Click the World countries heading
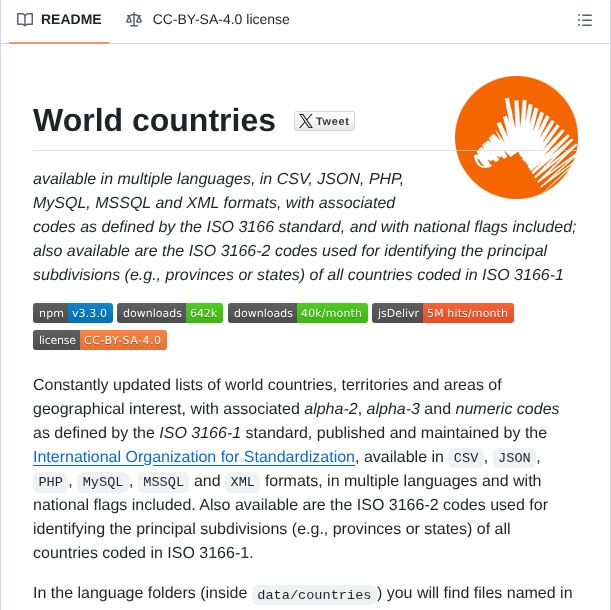The height and width of the screenshot is (610, 611). click(x=154, y=120)
